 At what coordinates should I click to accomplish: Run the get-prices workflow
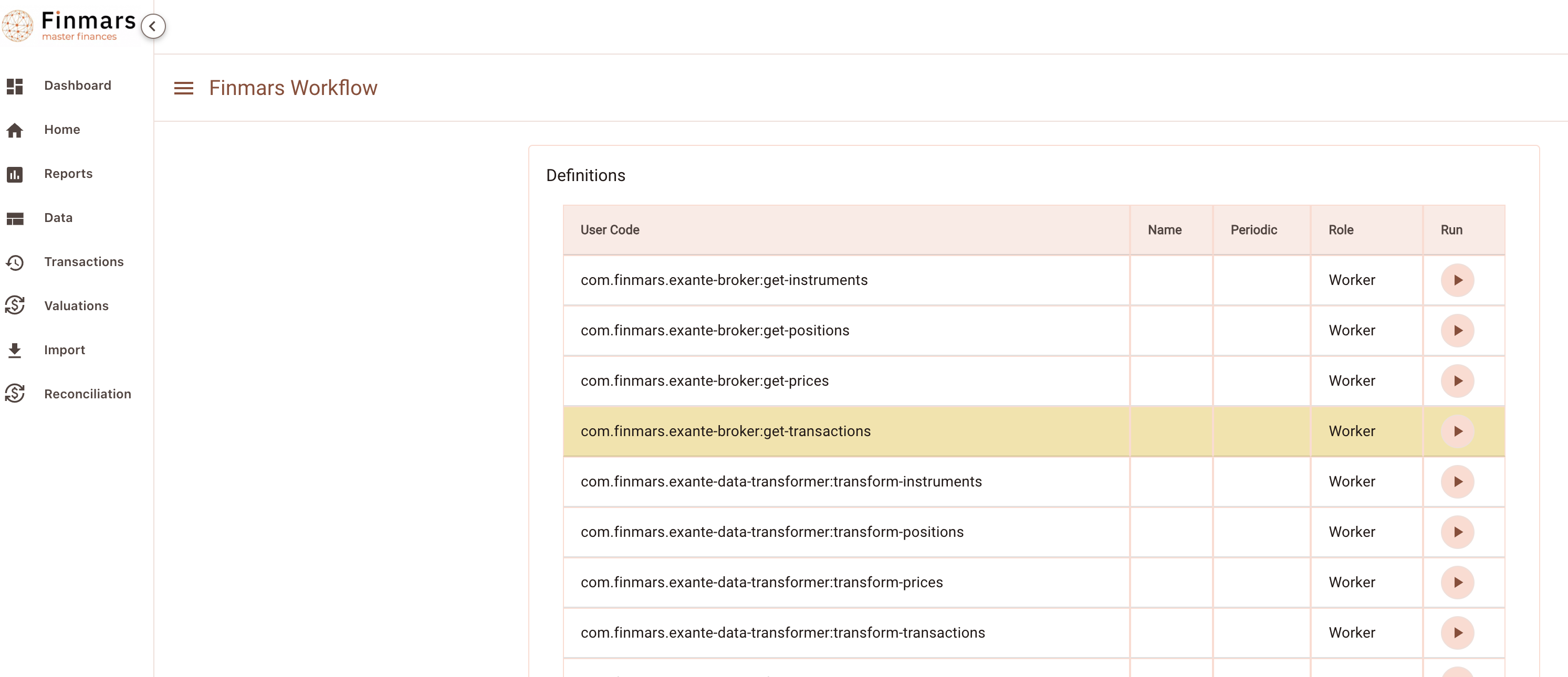(x=1457, y=382)
